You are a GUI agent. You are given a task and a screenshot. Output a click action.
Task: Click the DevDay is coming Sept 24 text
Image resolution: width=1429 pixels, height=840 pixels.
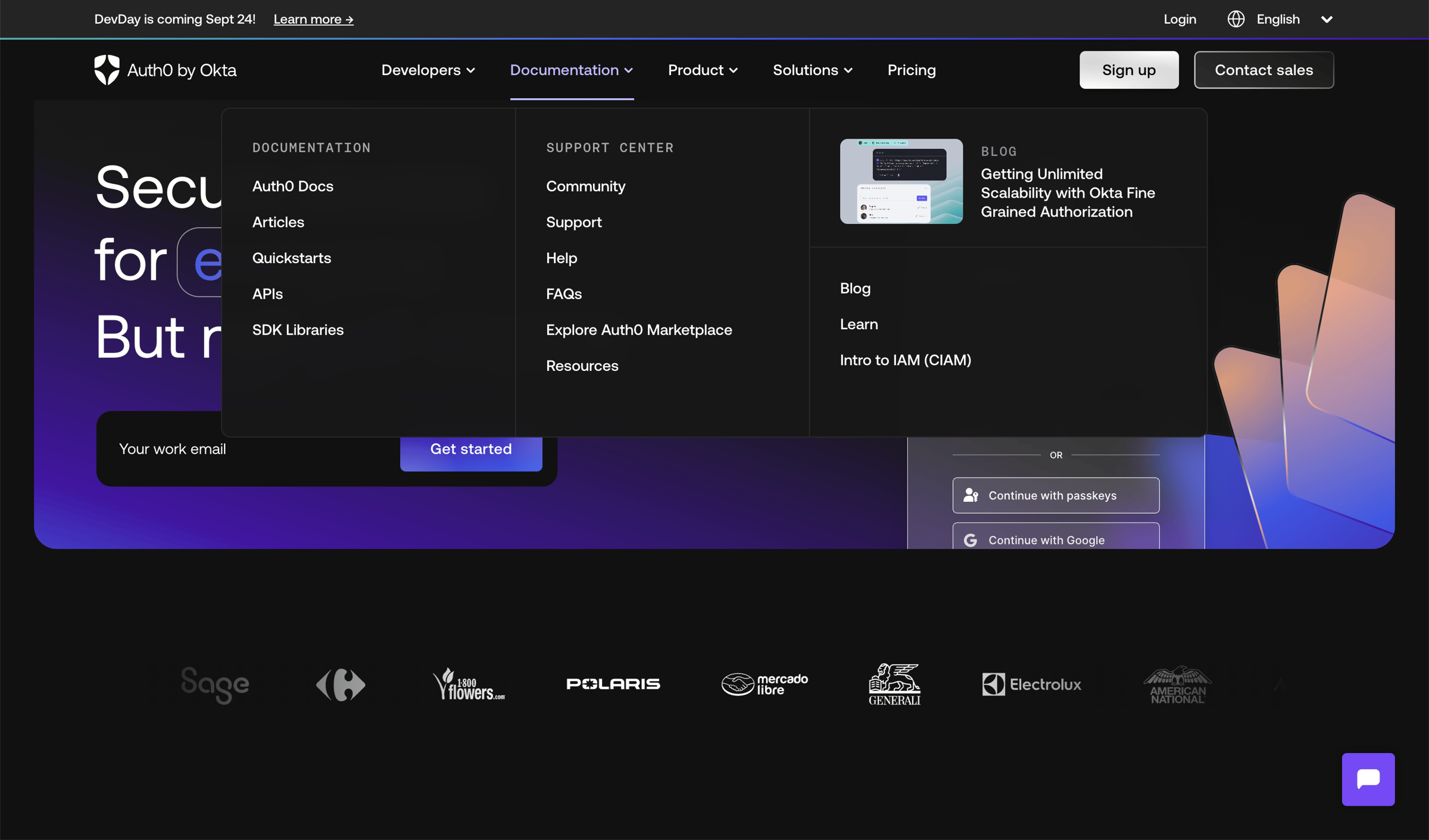click(175, 19)
